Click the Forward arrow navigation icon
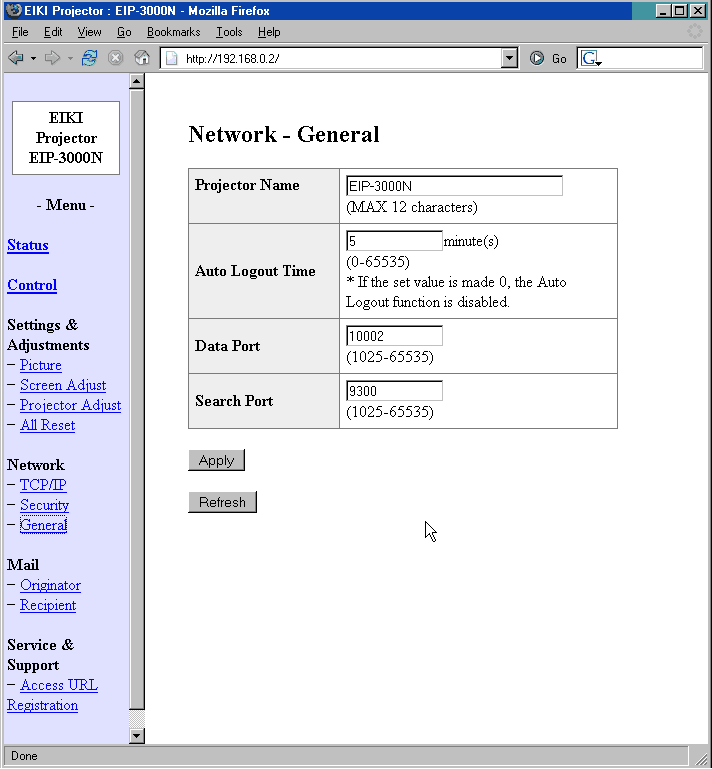Screen dimensions: 712x769 pos(51,58)
